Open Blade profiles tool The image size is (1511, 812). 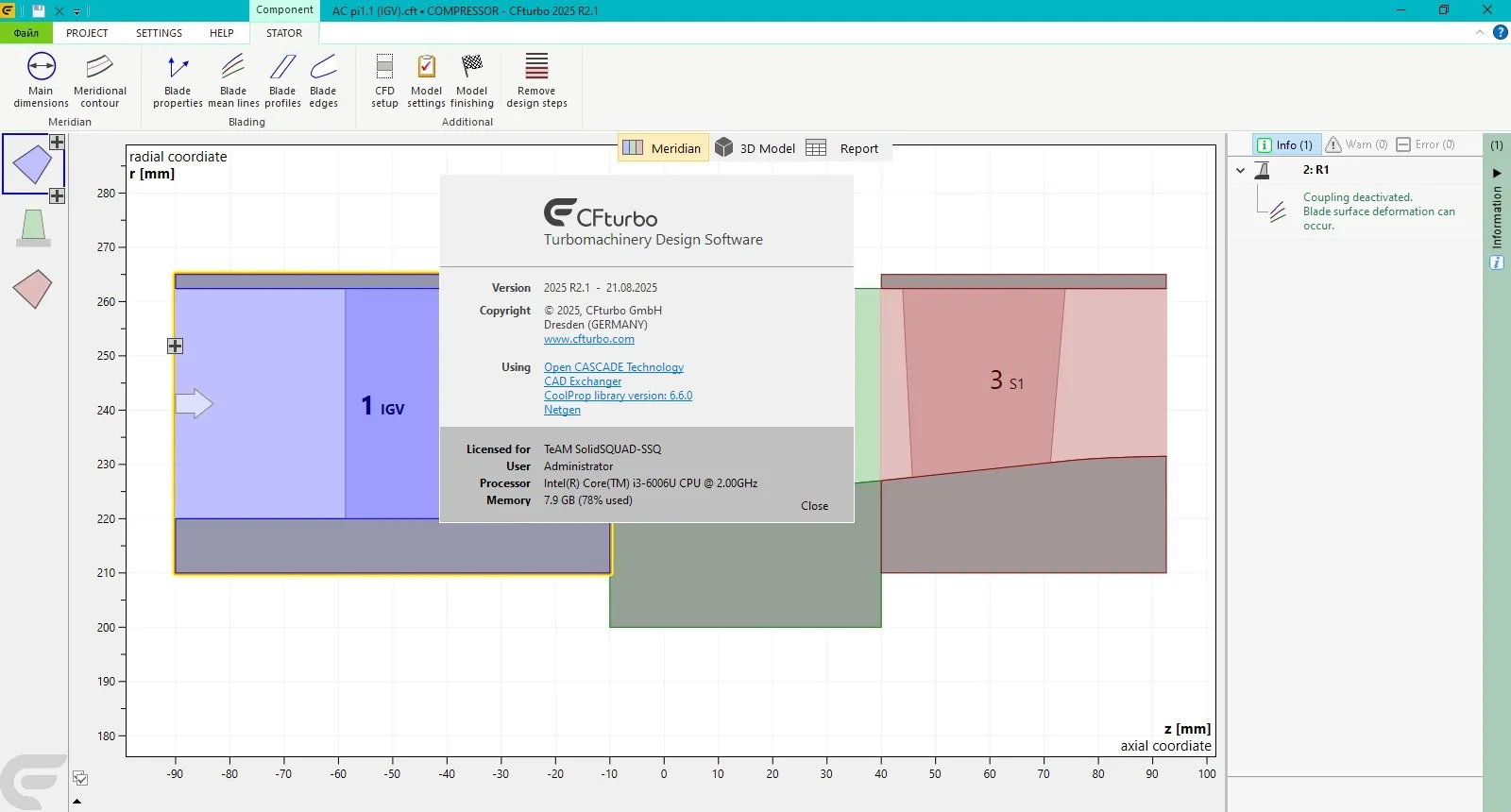tap(282, 81)
